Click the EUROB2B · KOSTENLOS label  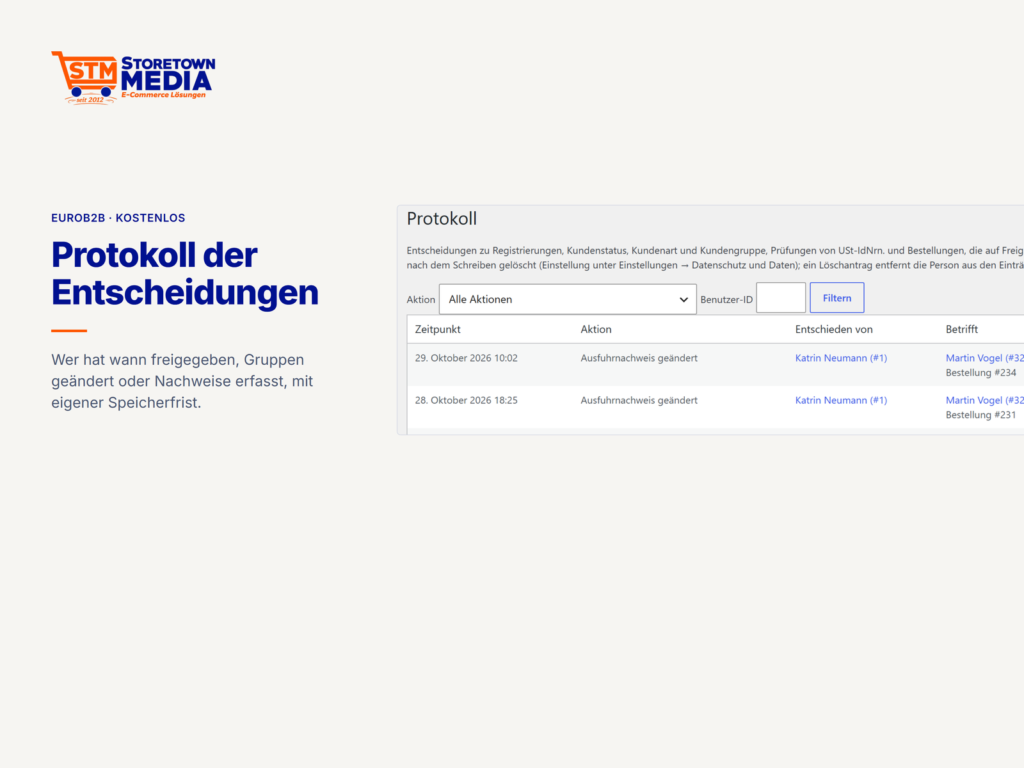tap(118, 218)
